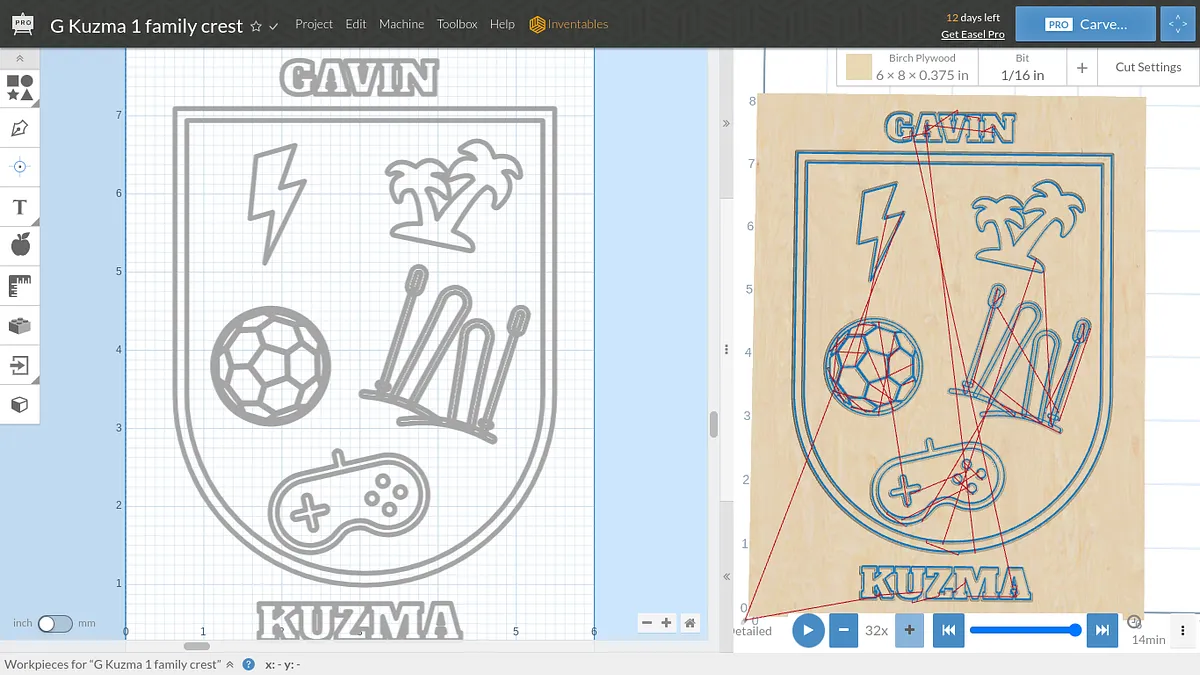Click the canvas vertical scrollbar

[714, 424]
